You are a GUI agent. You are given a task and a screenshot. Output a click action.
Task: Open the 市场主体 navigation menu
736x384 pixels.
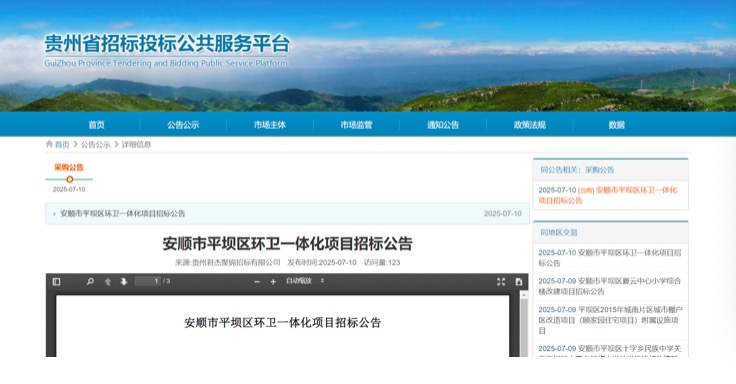pos(270,125)
